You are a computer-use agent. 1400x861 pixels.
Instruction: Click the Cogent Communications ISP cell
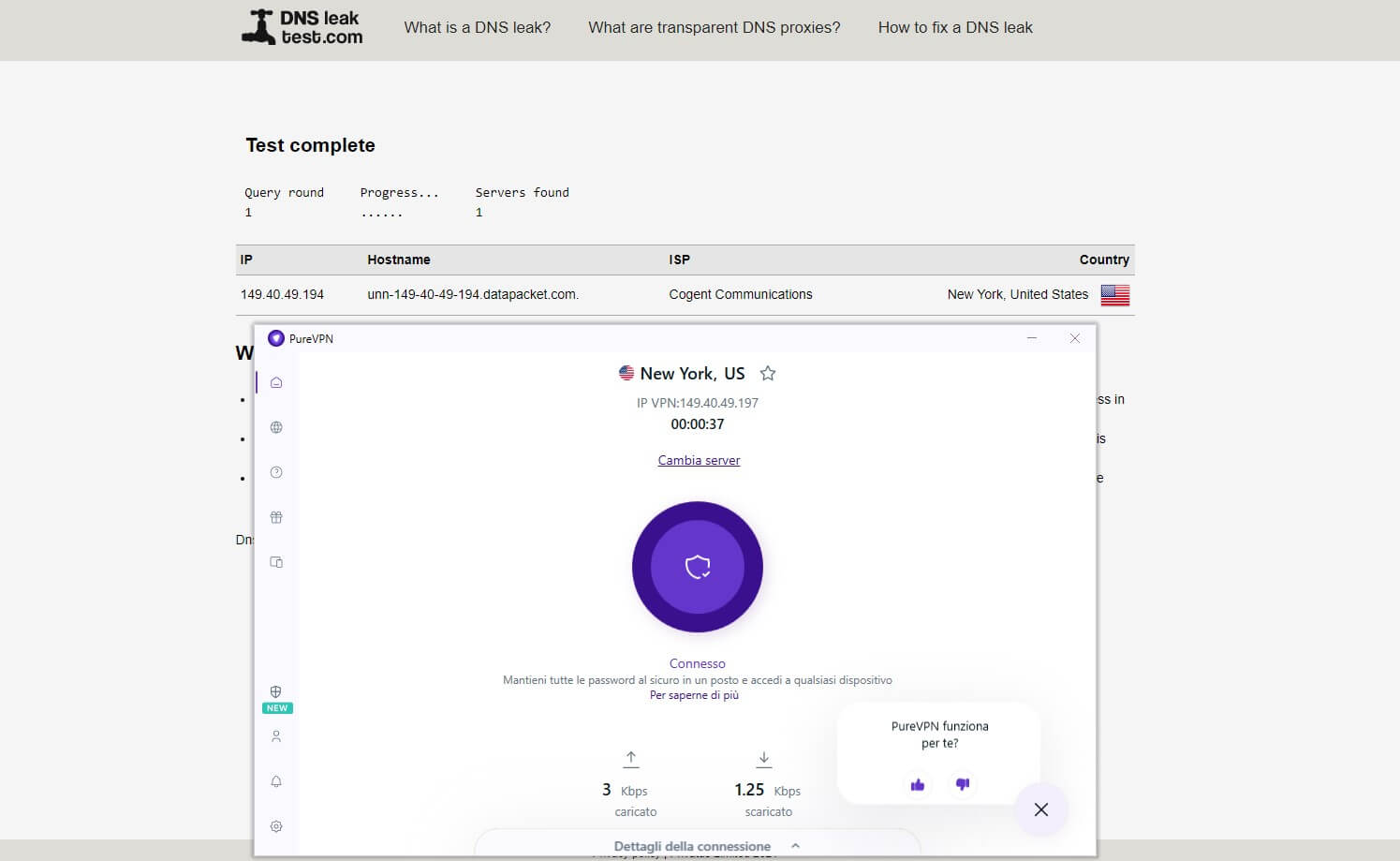(741, 294)
